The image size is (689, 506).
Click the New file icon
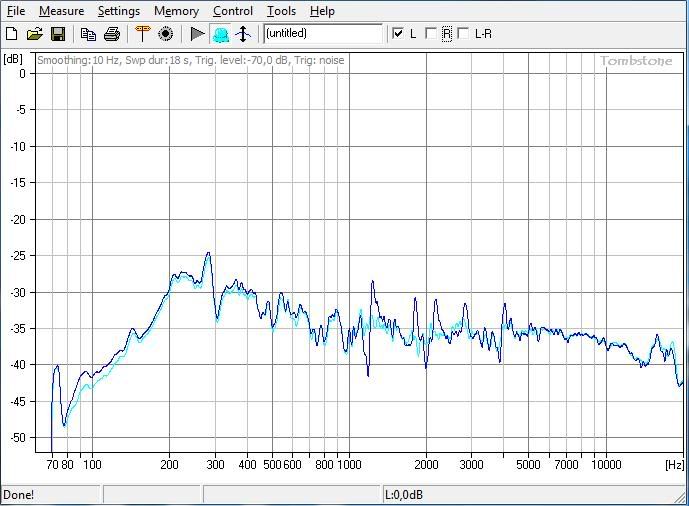[12, 34]
